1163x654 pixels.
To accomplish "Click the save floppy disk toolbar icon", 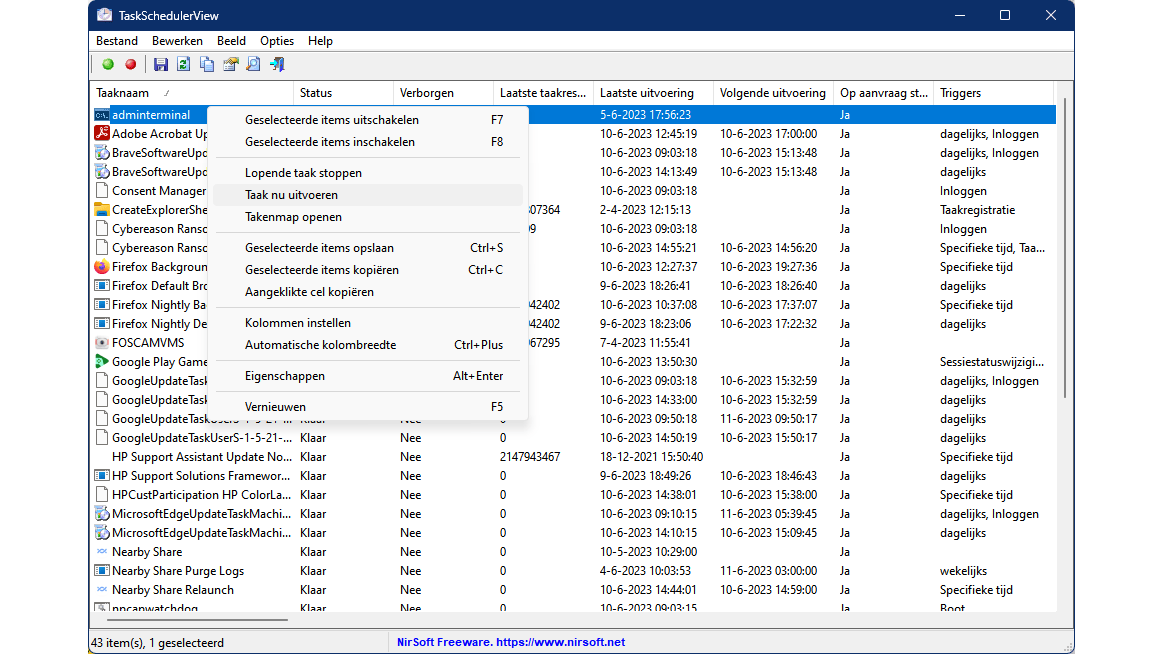I will tap(160, 65).
